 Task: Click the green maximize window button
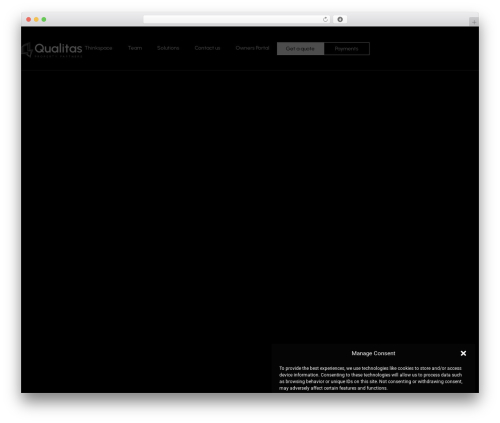pos(44,19)
